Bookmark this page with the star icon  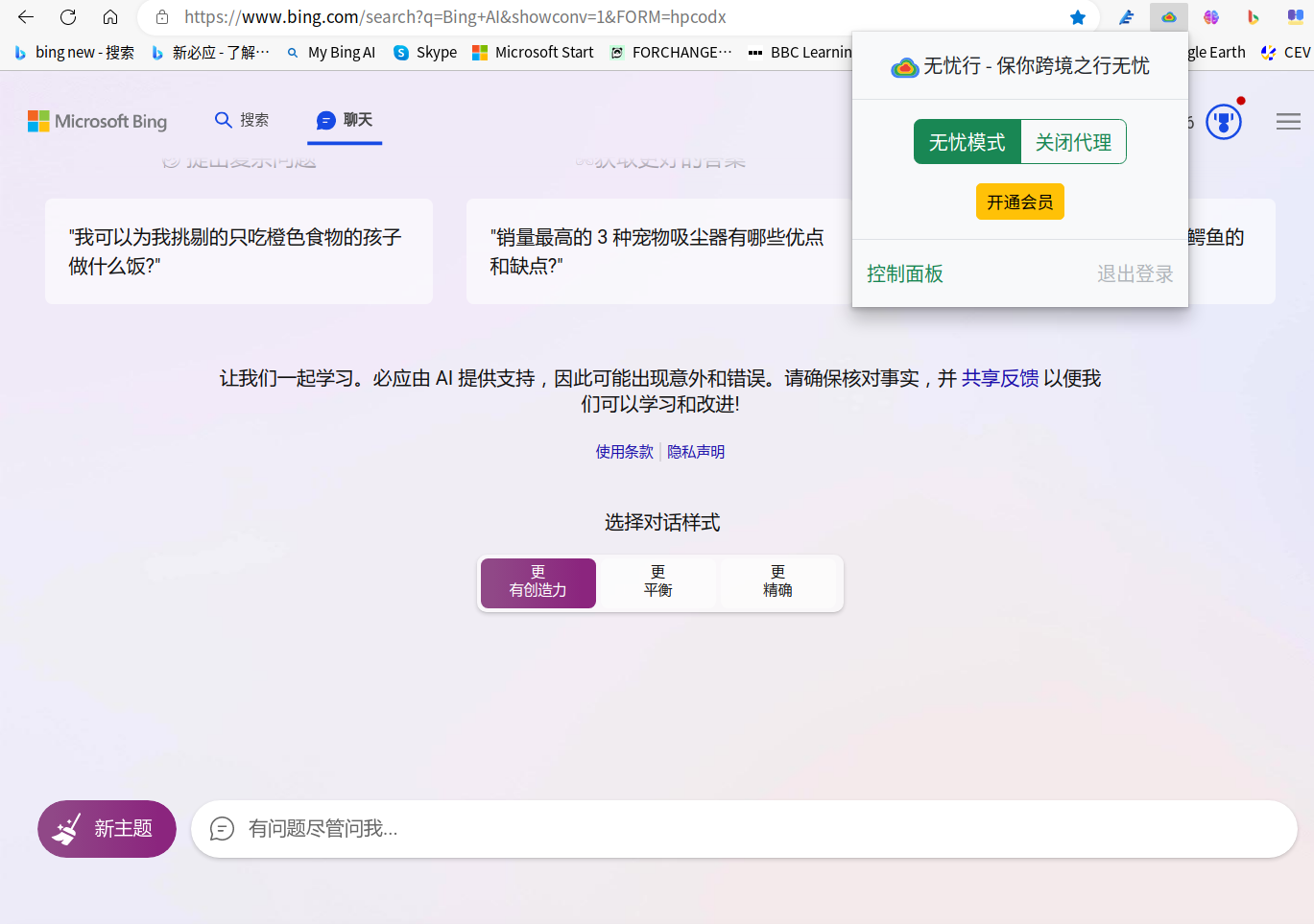click(1078, 16)
